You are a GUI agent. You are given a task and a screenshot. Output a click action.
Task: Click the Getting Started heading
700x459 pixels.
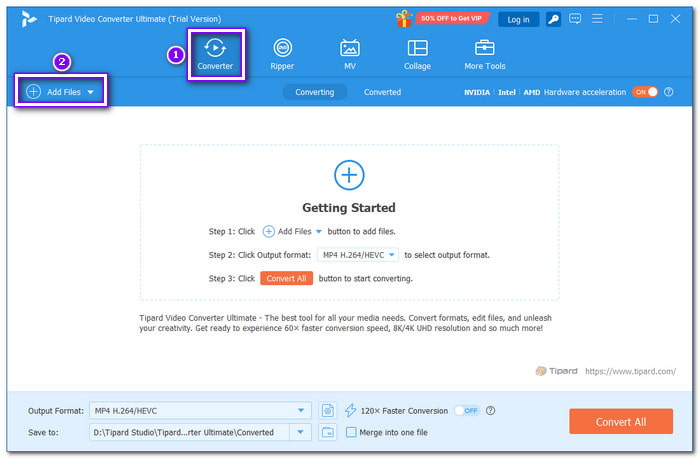[349, 208]
